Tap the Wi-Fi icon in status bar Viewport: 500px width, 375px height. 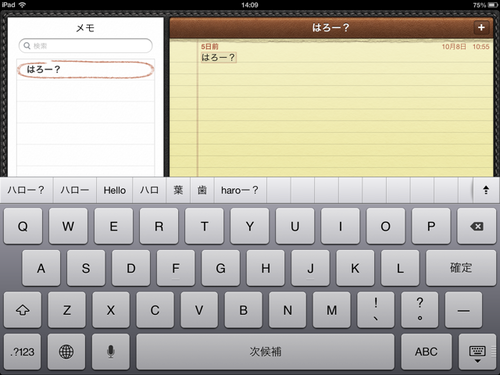point(22,5)
